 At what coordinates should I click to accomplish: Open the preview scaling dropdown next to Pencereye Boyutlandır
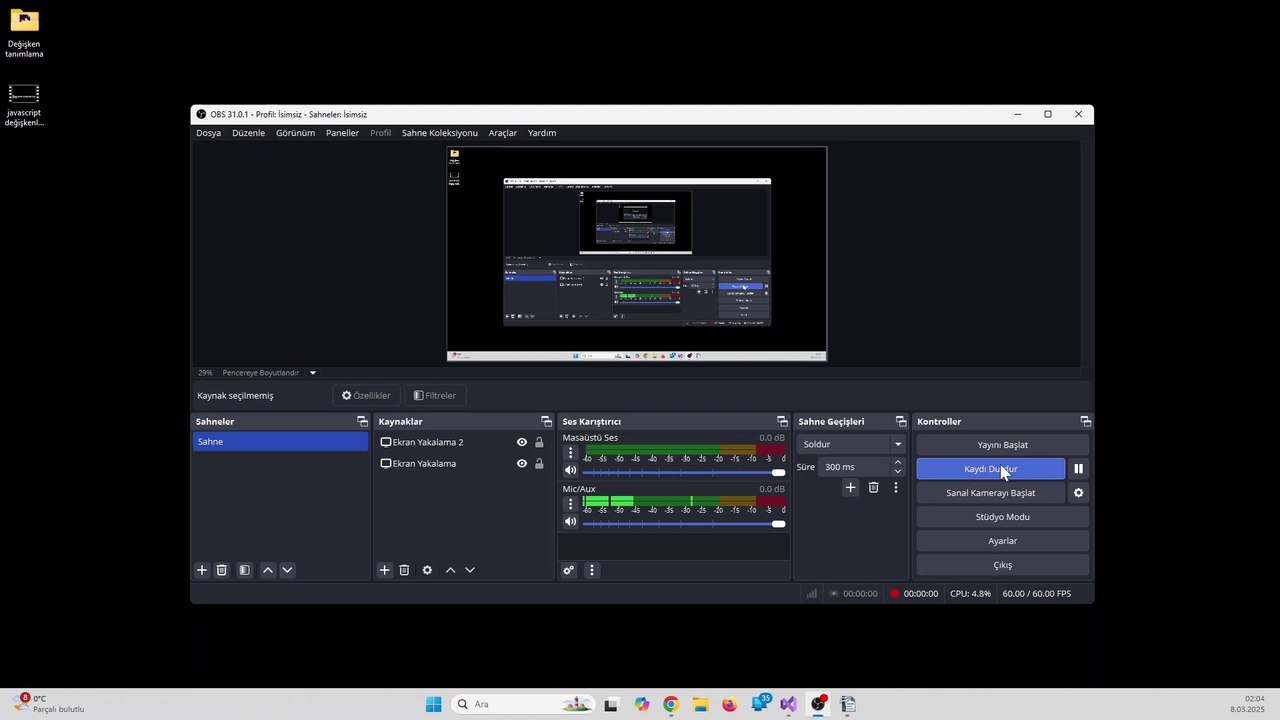click(313, 373)
